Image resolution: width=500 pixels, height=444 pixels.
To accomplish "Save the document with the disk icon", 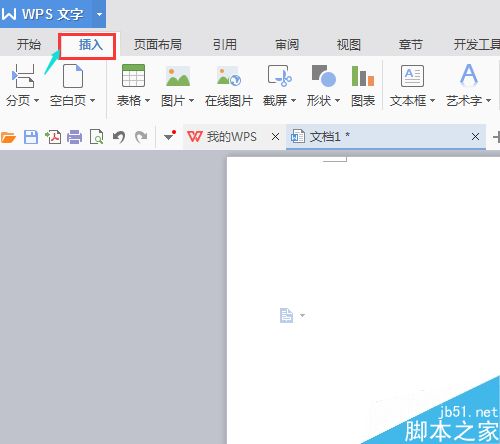I will (x=31, y=137).
